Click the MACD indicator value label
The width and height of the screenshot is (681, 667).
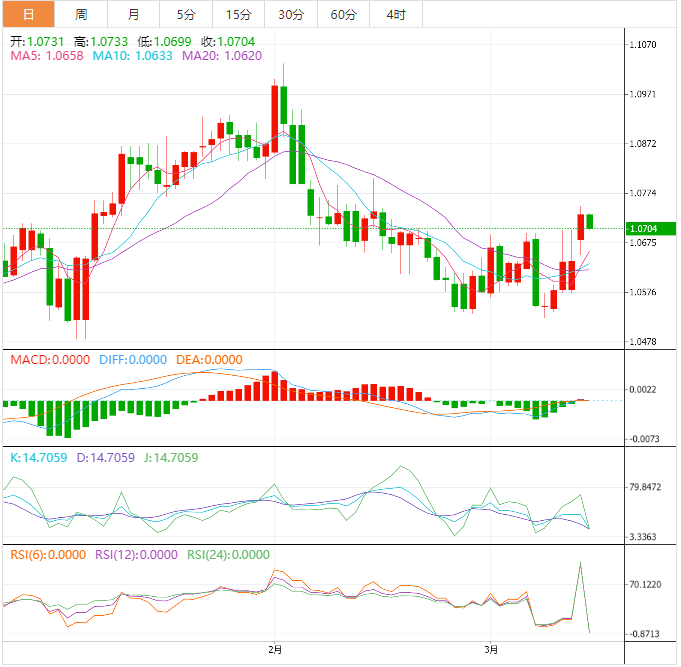pos(49,360)
